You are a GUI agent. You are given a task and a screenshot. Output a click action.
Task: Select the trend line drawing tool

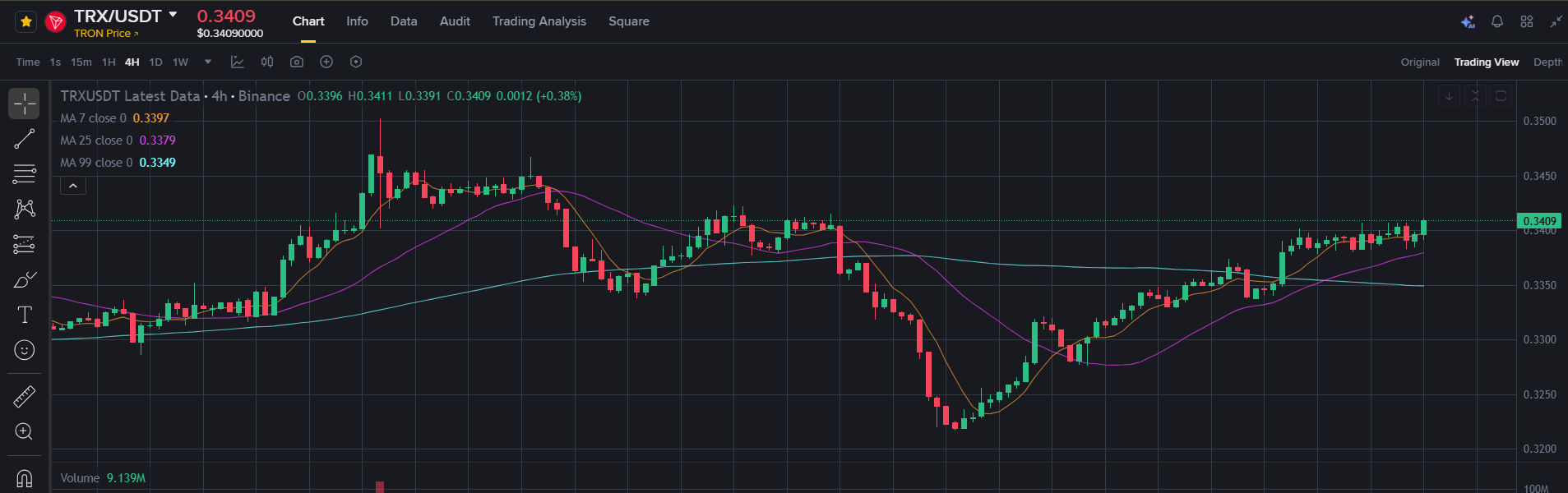(x=25, y=139)
